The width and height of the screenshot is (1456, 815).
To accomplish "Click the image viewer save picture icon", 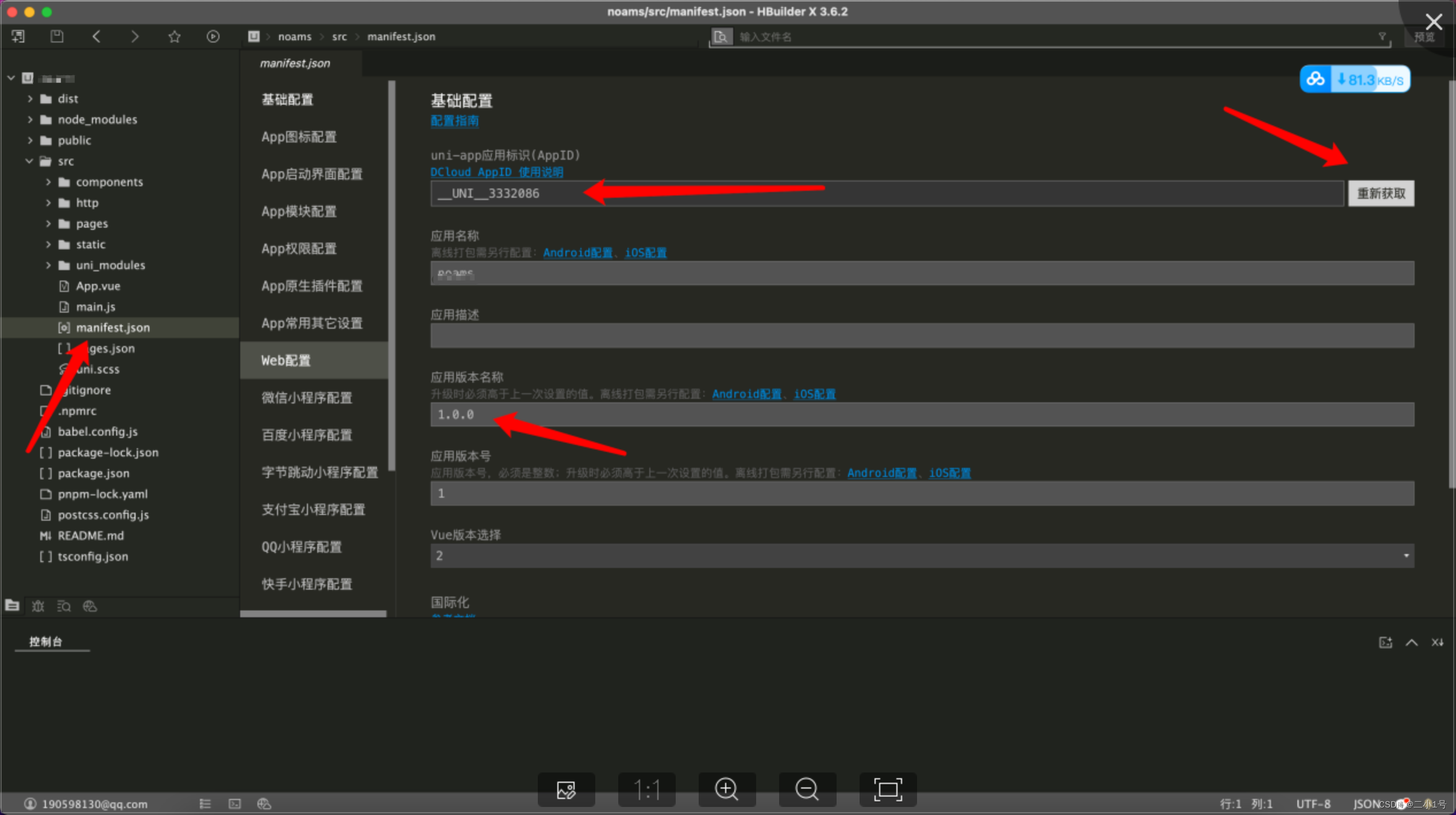I will [x=566, y=789].
